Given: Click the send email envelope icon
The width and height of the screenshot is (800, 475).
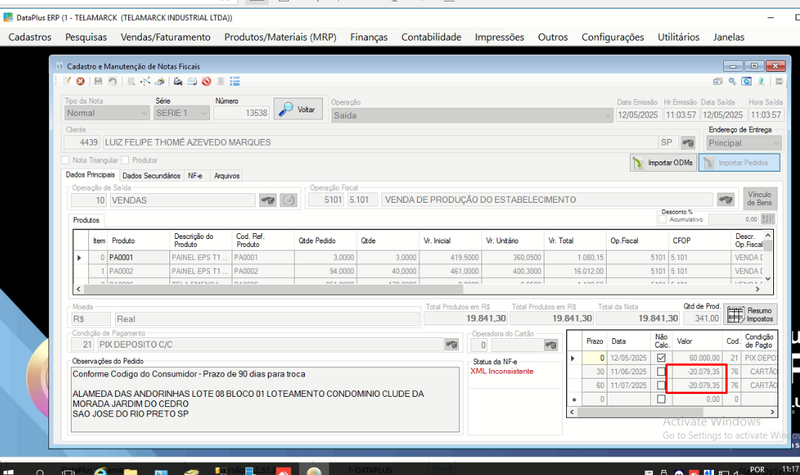Looking at the screenshot, I should (192, 81).
